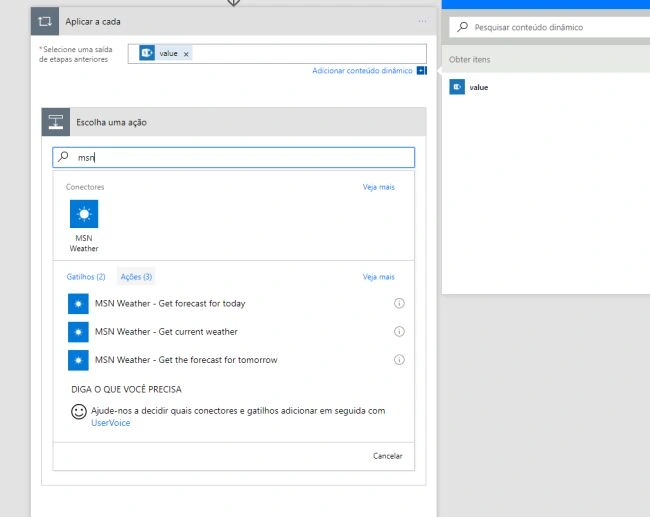Switch to the Ações (3) tab
Viewport: 650px width, 517px height.
[136, 277]
